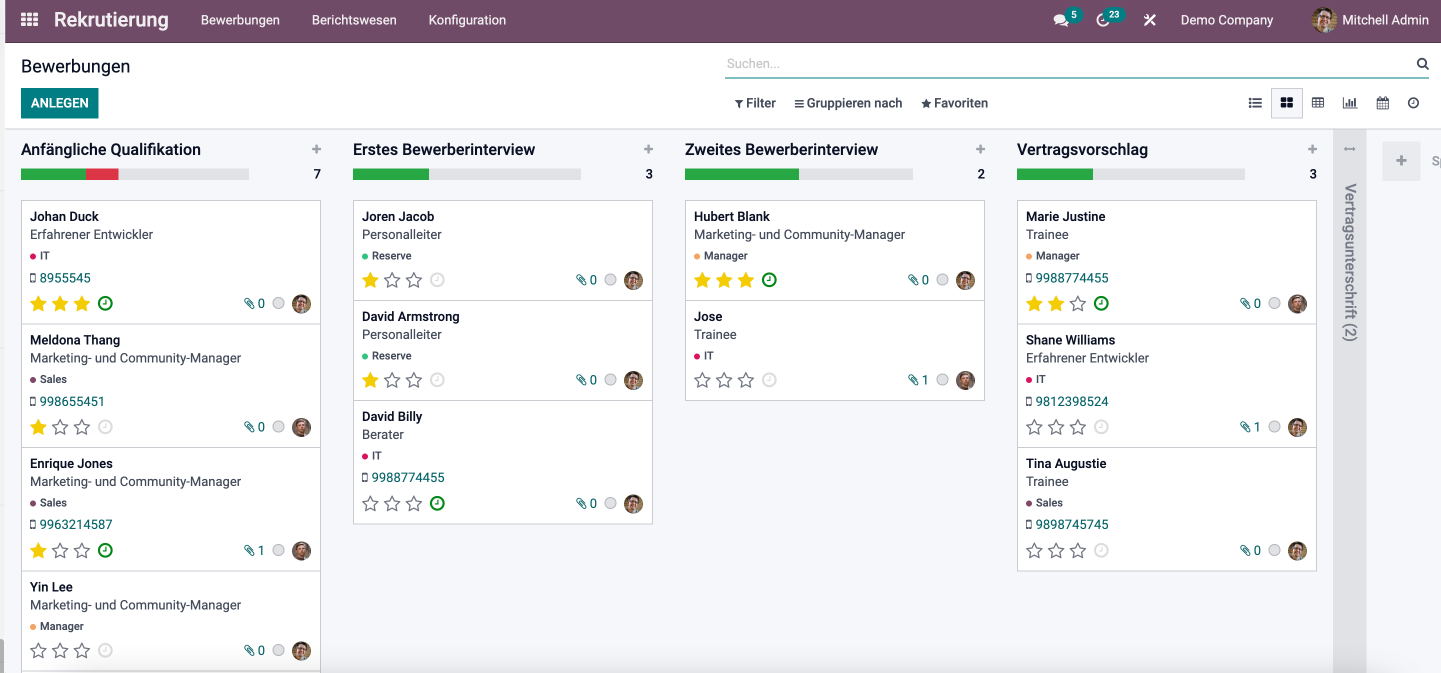The image size is (1441, 673).
Task: Open Mitchell Admin user menu
Action: 1370,20
